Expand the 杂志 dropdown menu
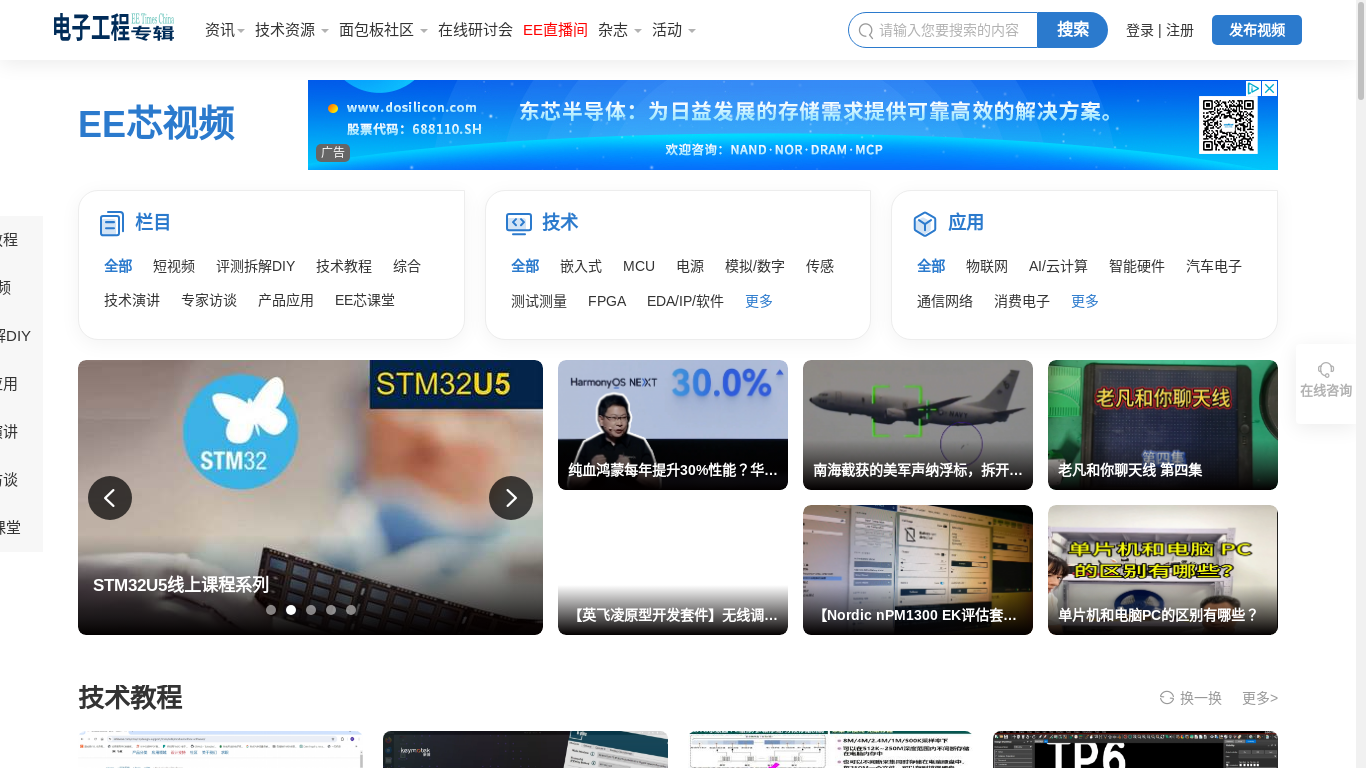The height and width of the screenshot is (768, 1366). [x=620, y=30]
